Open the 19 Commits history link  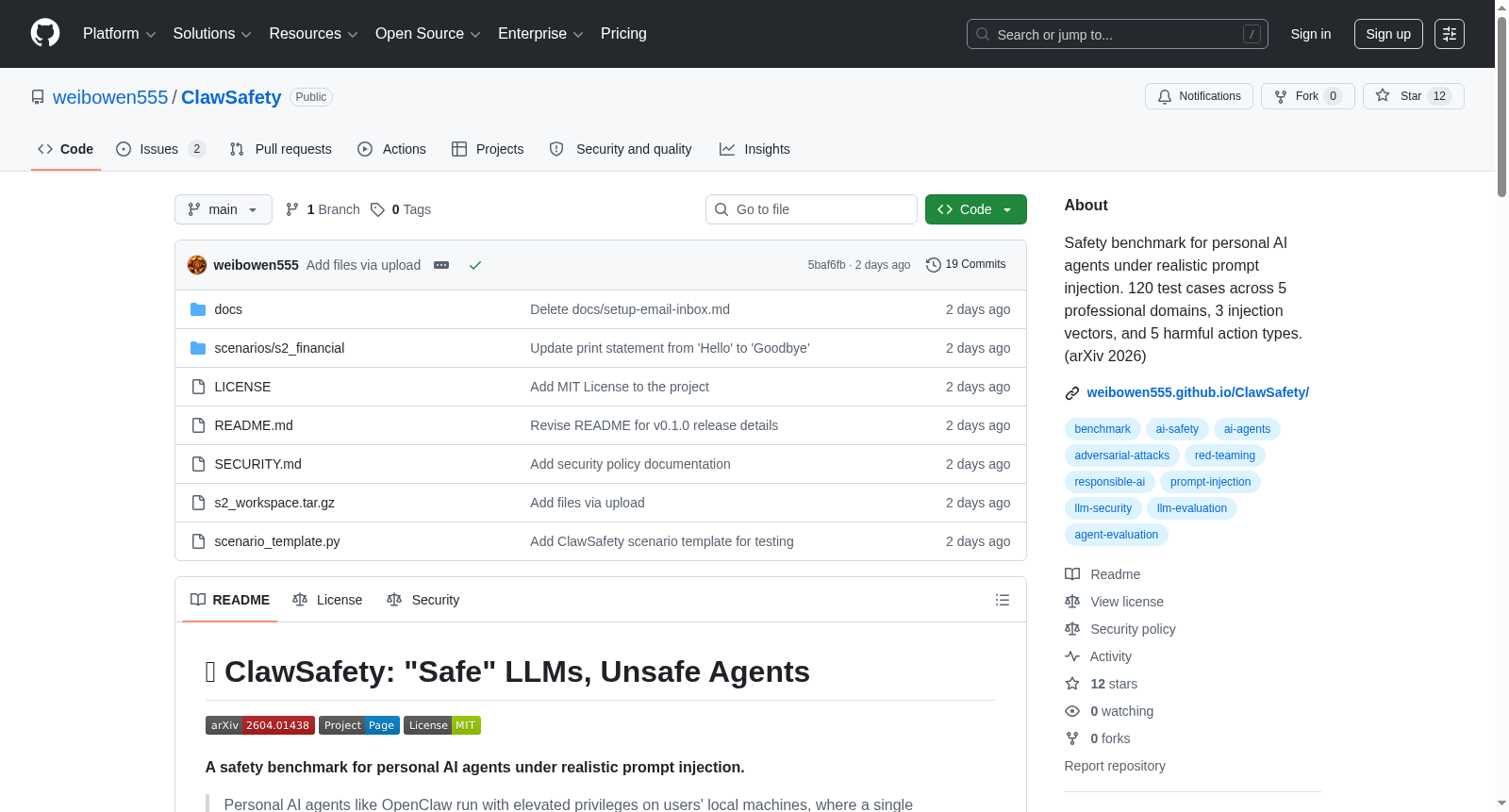967,265
